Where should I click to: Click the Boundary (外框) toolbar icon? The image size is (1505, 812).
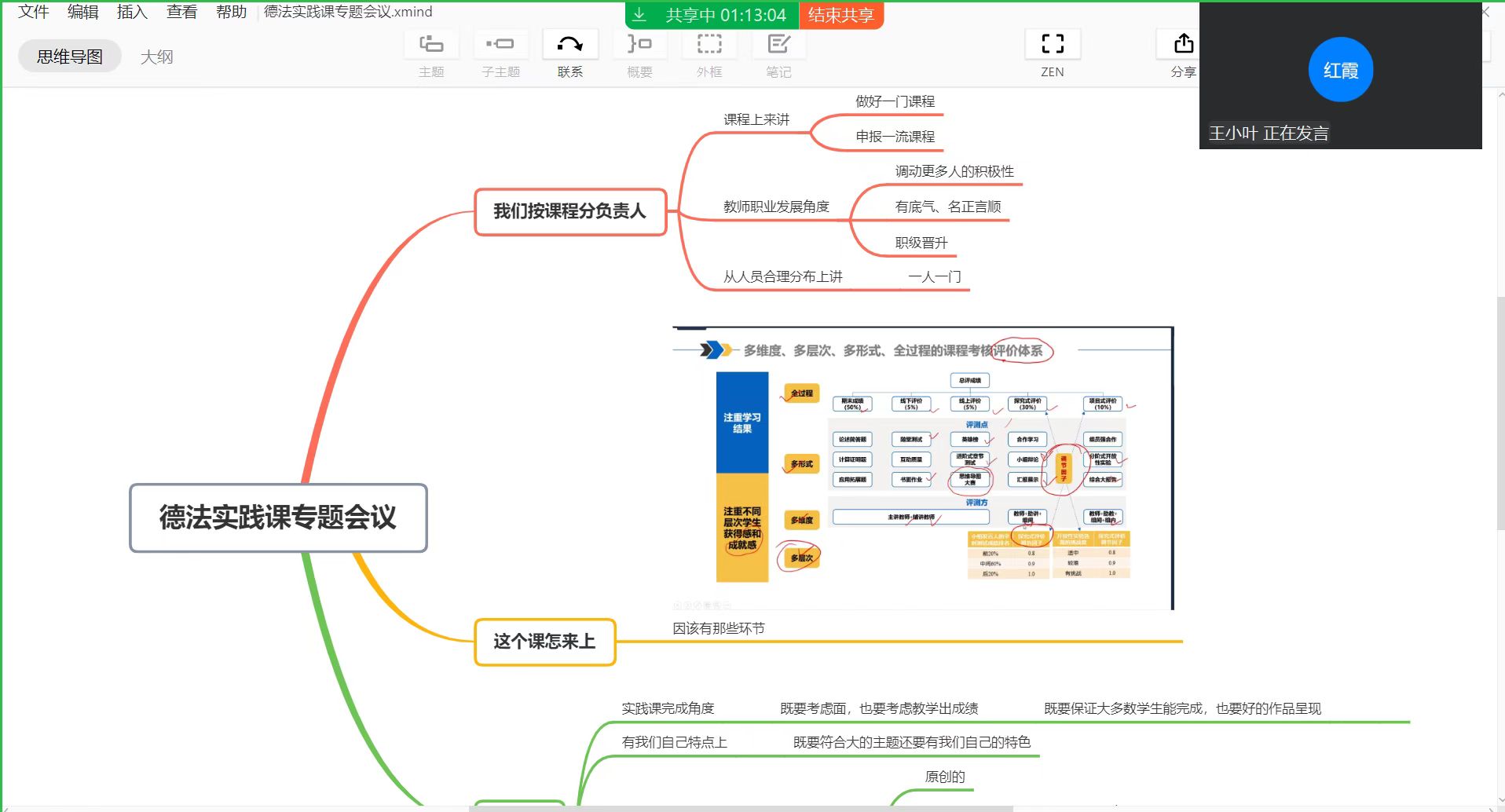coord(709,45)
